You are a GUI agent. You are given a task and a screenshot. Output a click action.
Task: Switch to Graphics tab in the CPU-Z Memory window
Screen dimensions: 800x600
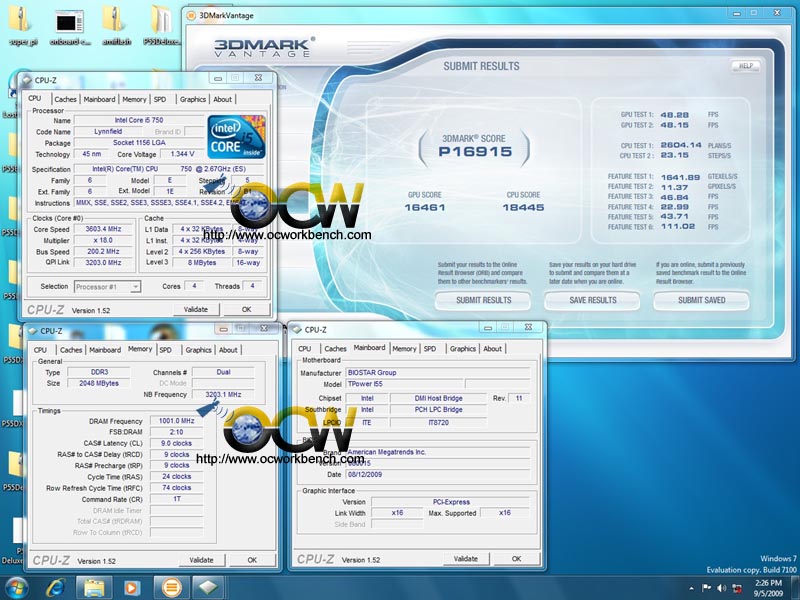coord(198,350)
